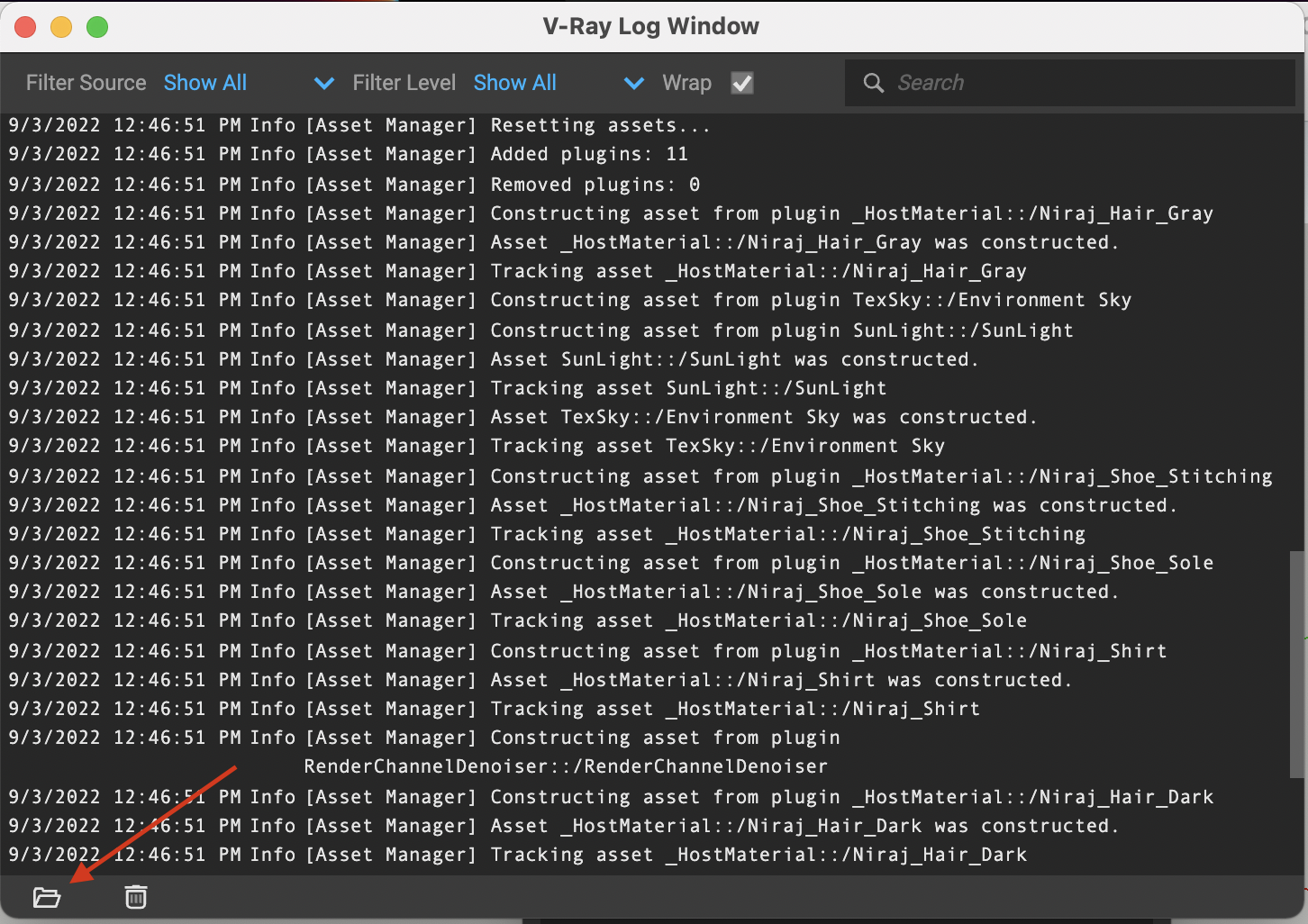This screenshot has height=924, width=1308.
Task: Click the Filter Source label
Action: pyautogui.click(x=86, y=83)
